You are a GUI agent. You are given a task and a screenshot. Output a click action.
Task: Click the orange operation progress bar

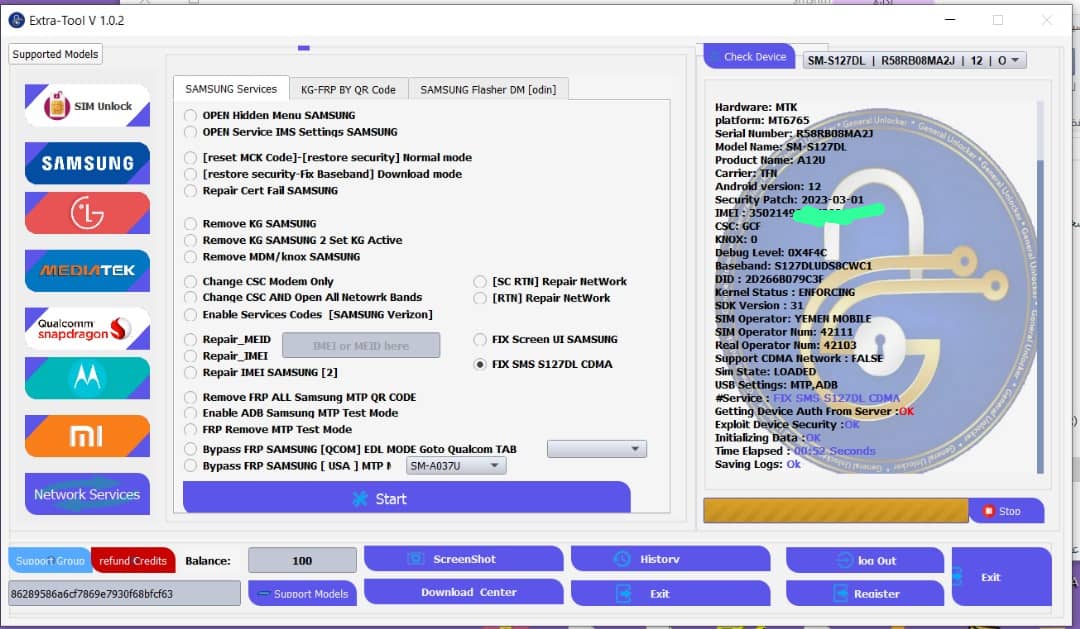(835, 510)
